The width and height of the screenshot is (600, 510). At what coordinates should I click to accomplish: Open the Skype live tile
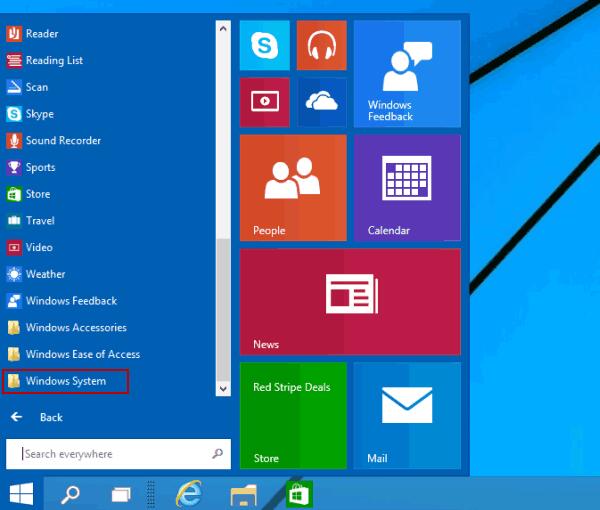(264, 46)
